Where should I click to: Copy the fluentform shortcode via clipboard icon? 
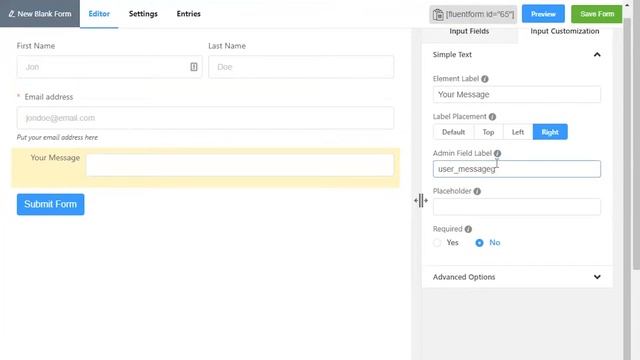click(438, 14)
